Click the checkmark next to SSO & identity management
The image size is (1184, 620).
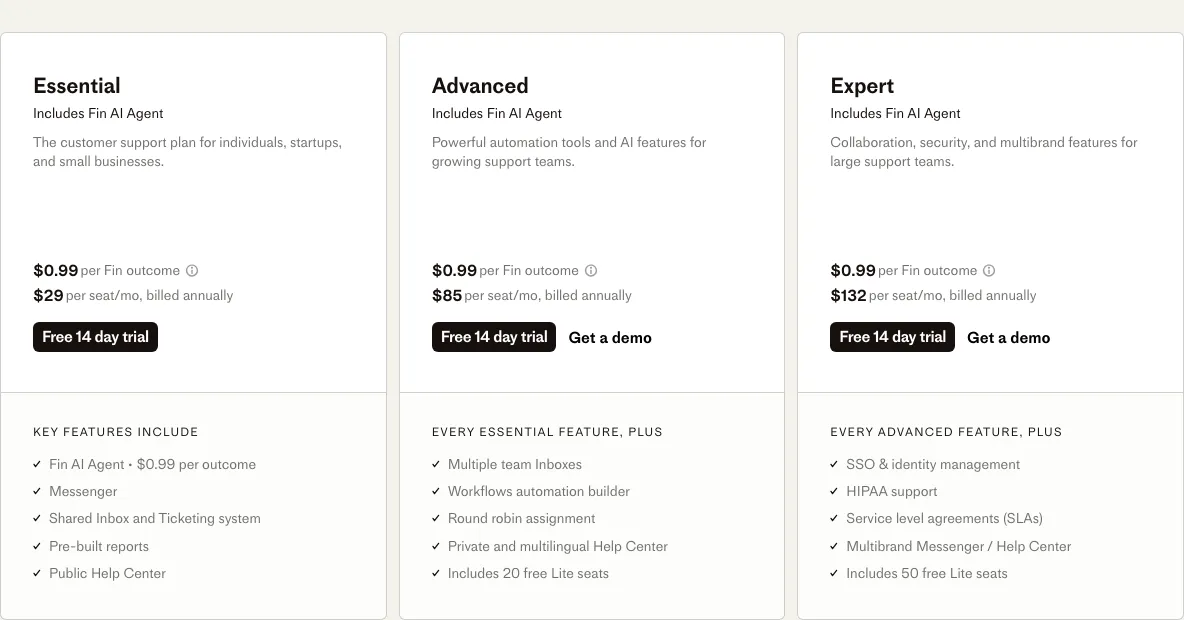[x=834, y=464]
